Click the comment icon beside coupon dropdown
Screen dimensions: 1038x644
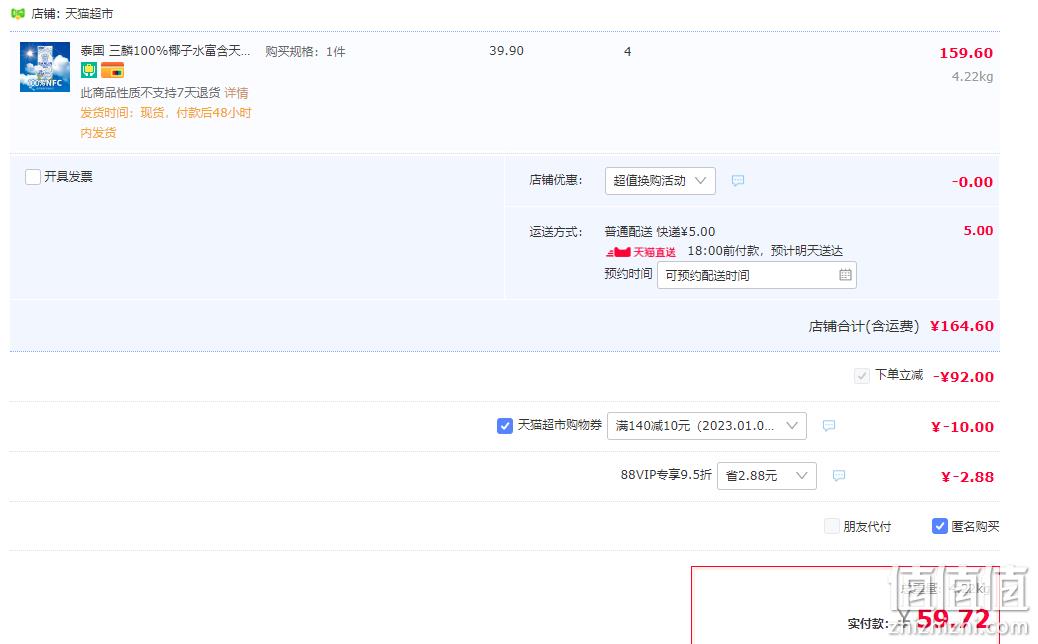click(x=828, y=426)
